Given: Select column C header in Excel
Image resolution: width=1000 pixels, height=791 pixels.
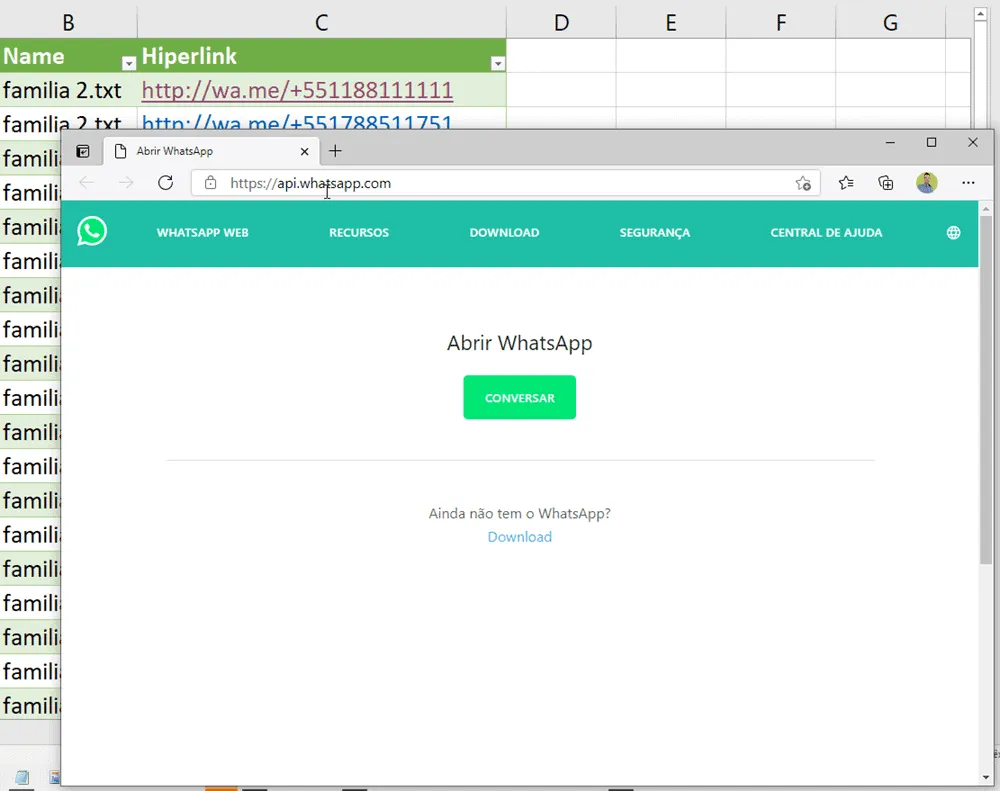Looking at the screenshot, I should (x=321, y=23).
